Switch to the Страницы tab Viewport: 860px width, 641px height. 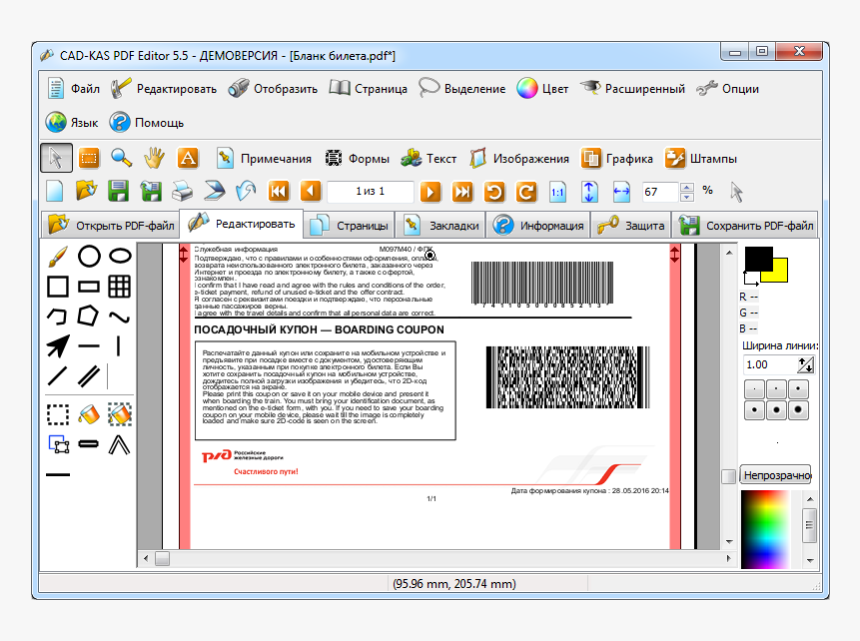click(349, 226)
